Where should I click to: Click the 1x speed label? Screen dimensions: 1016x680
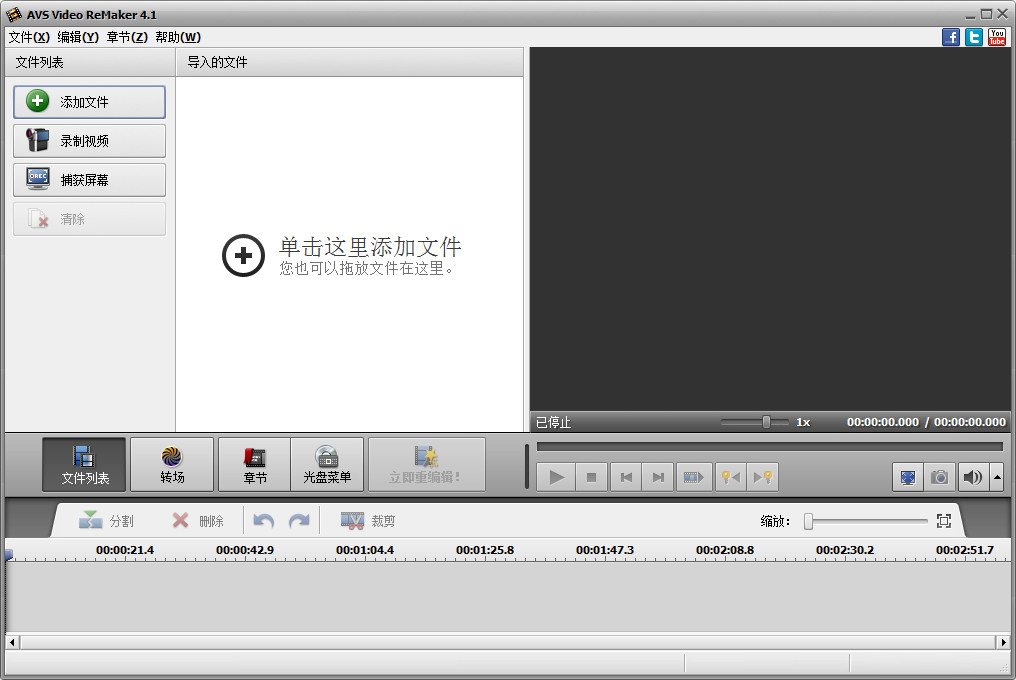click(803, 422)
